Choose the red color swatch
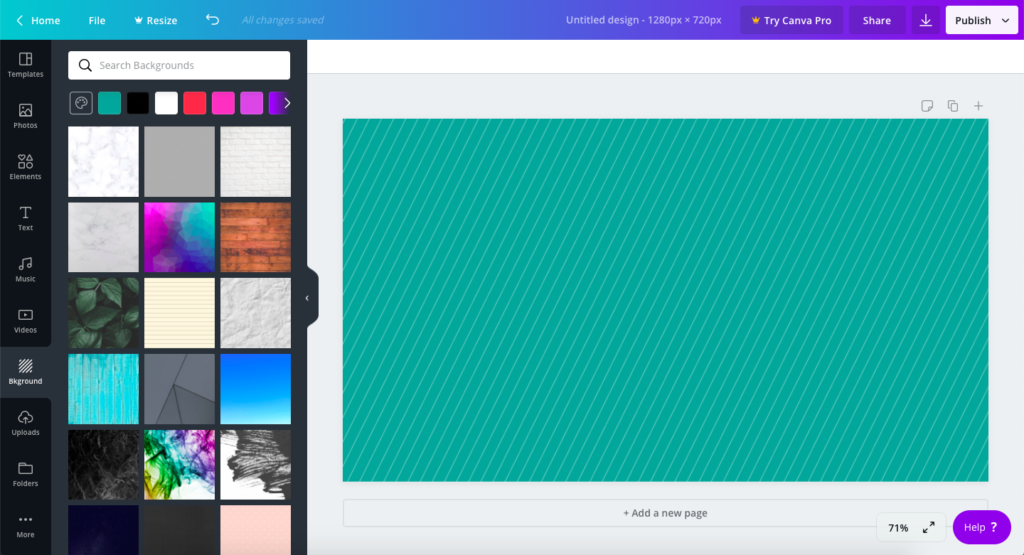Image resolution: width=1024 pixels, height=555 pixels. pos(195,103)
